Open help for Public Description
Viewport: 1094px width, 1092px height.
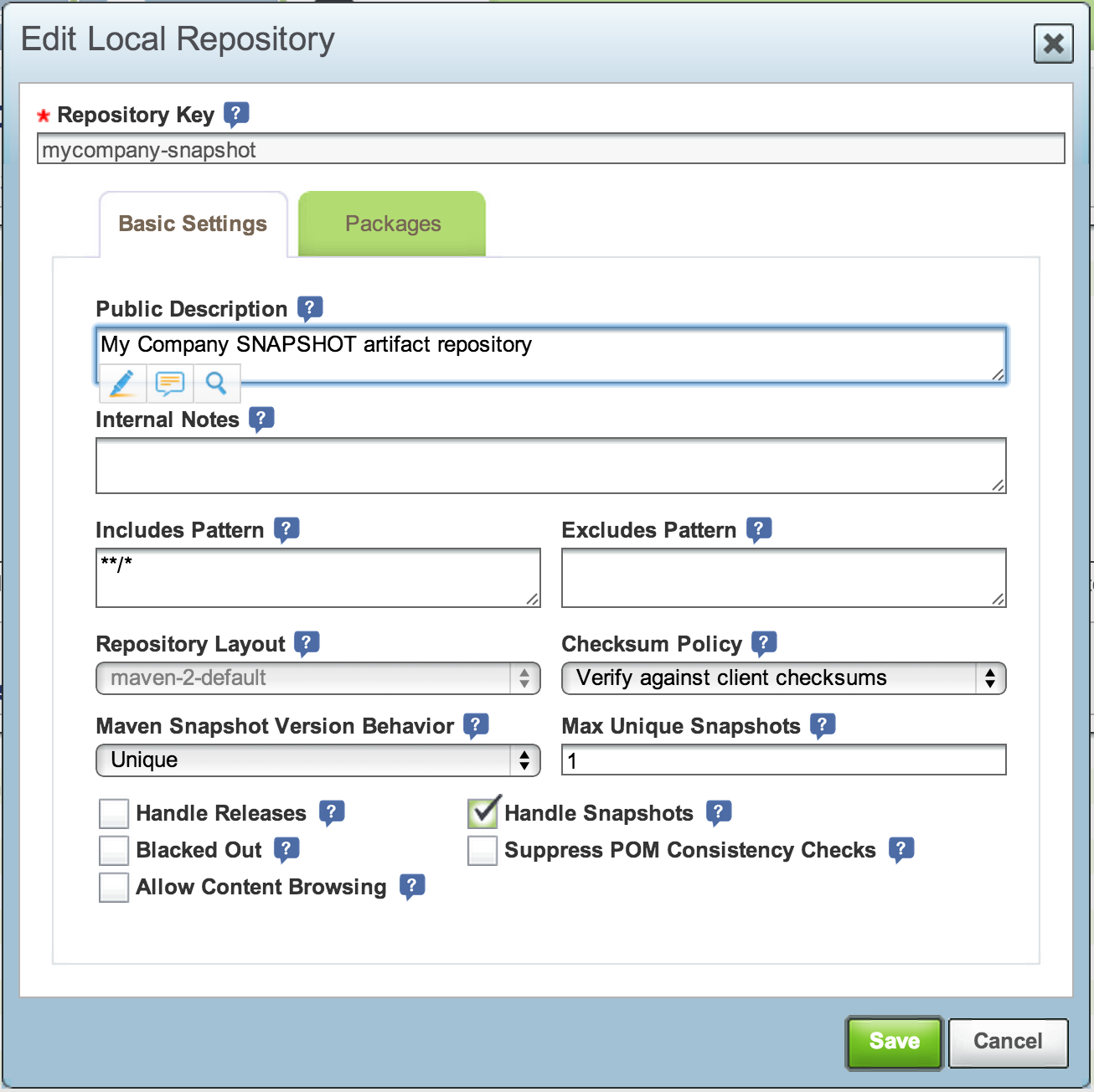310,308
